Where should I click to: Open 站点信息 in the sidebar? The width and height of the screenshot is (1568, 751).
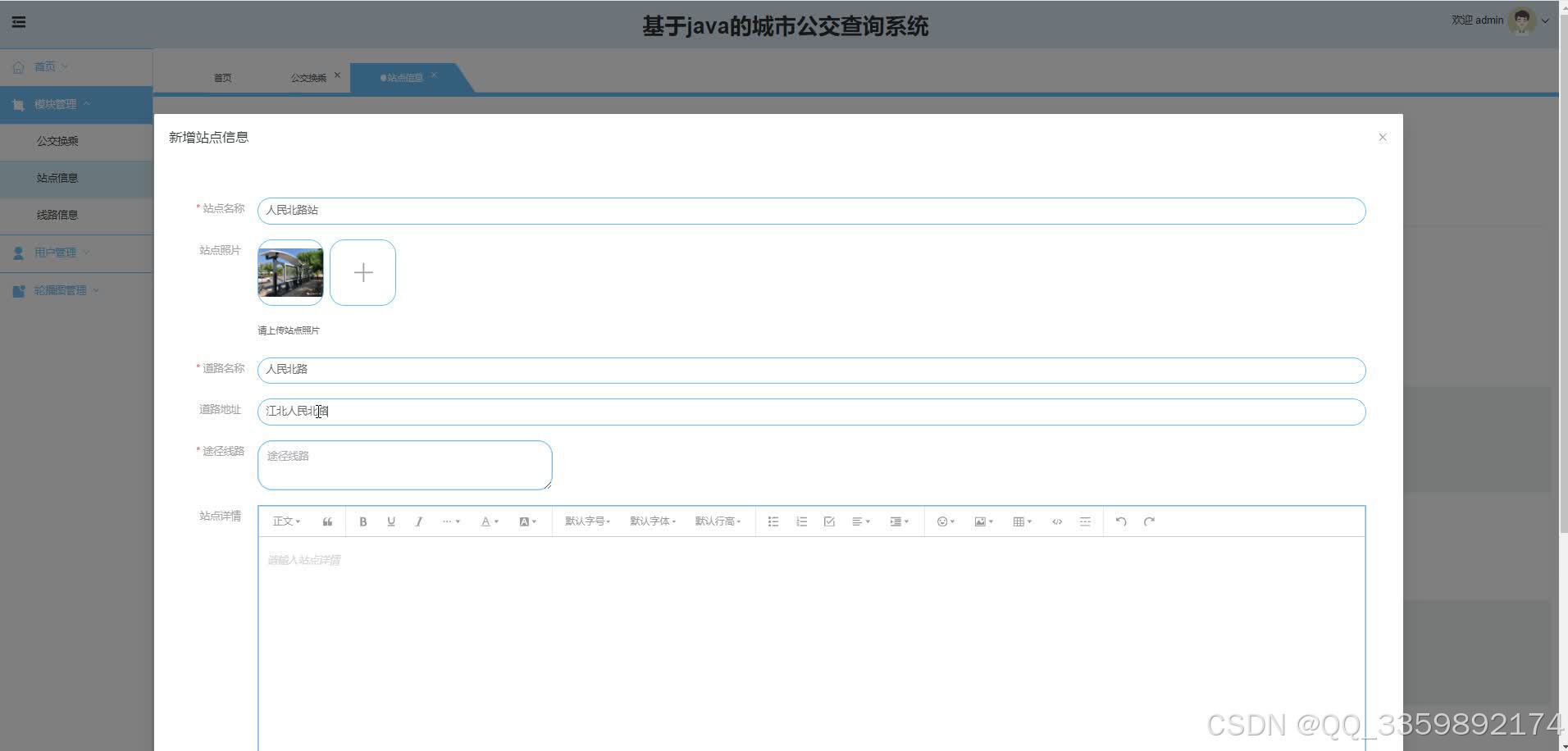coord(76,178)
